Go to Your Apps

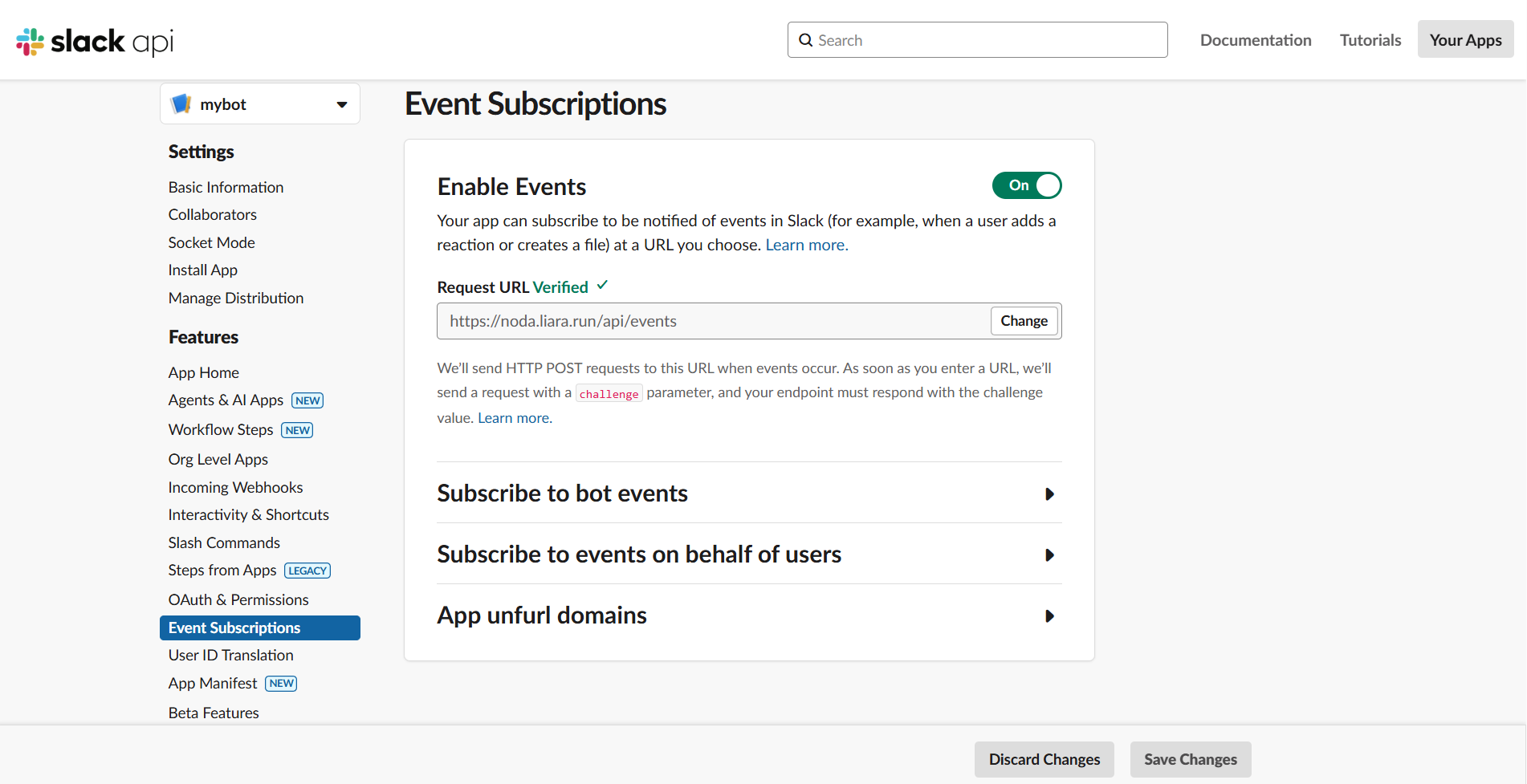[1465, 40]
